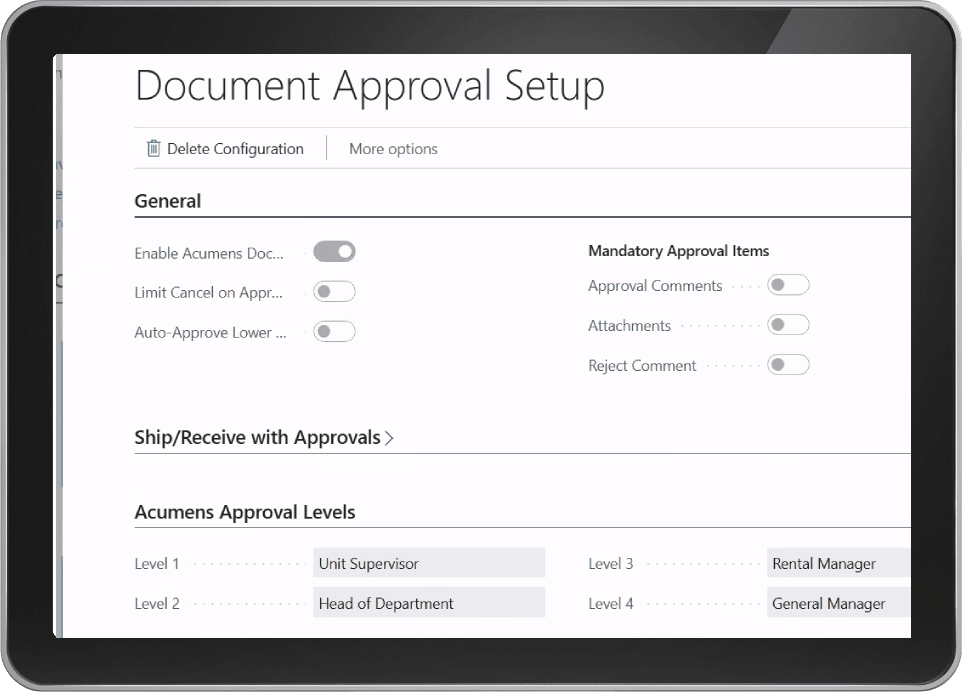The height and width of the screenshot is (692, 963).
Task: Enable the Auto-Approve Lower toggle
Action: 334,332
